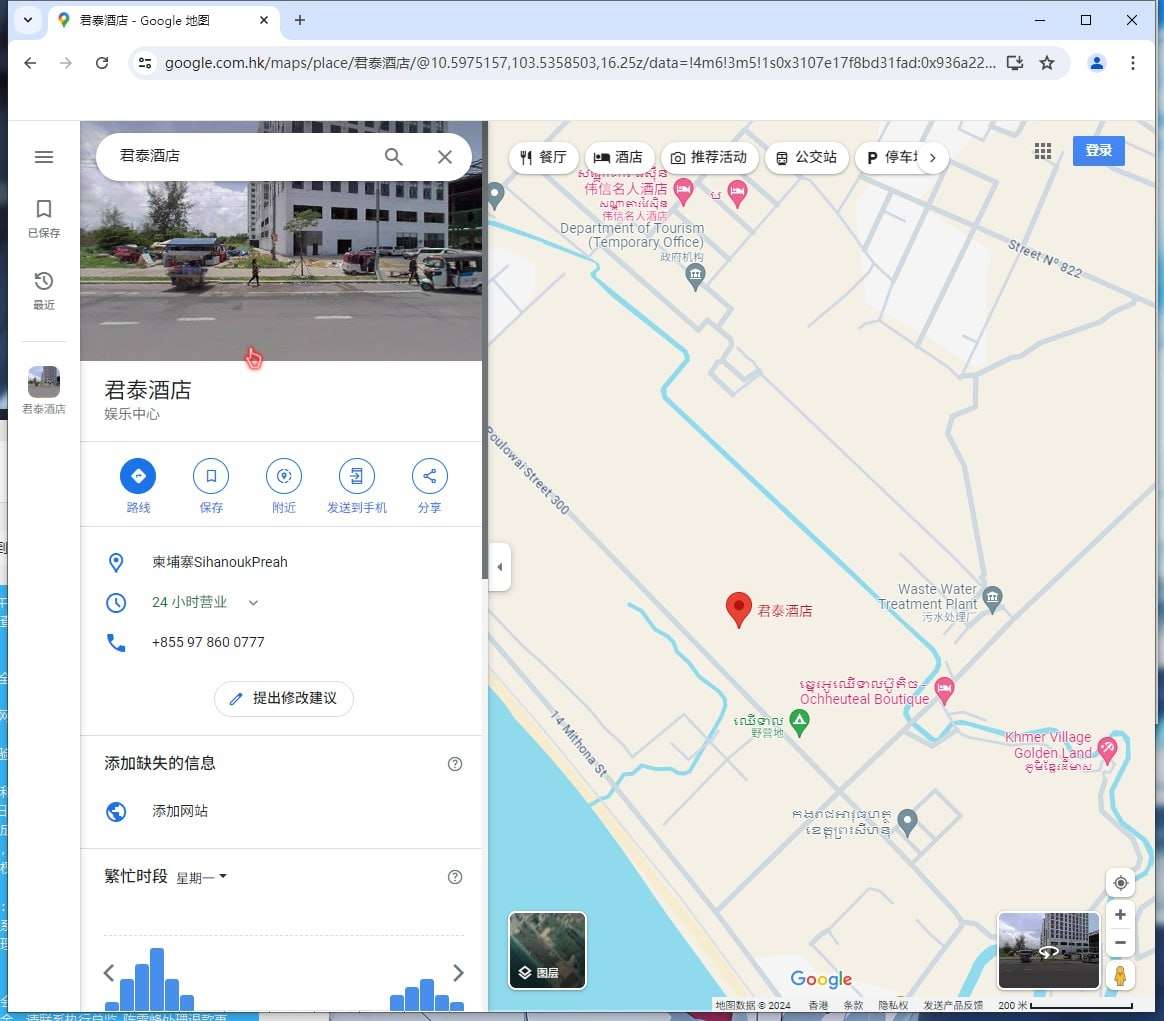Open the 图层 layers satellite thumbnail
The height and width of the screenshot is (1021, 1164).
547,950
